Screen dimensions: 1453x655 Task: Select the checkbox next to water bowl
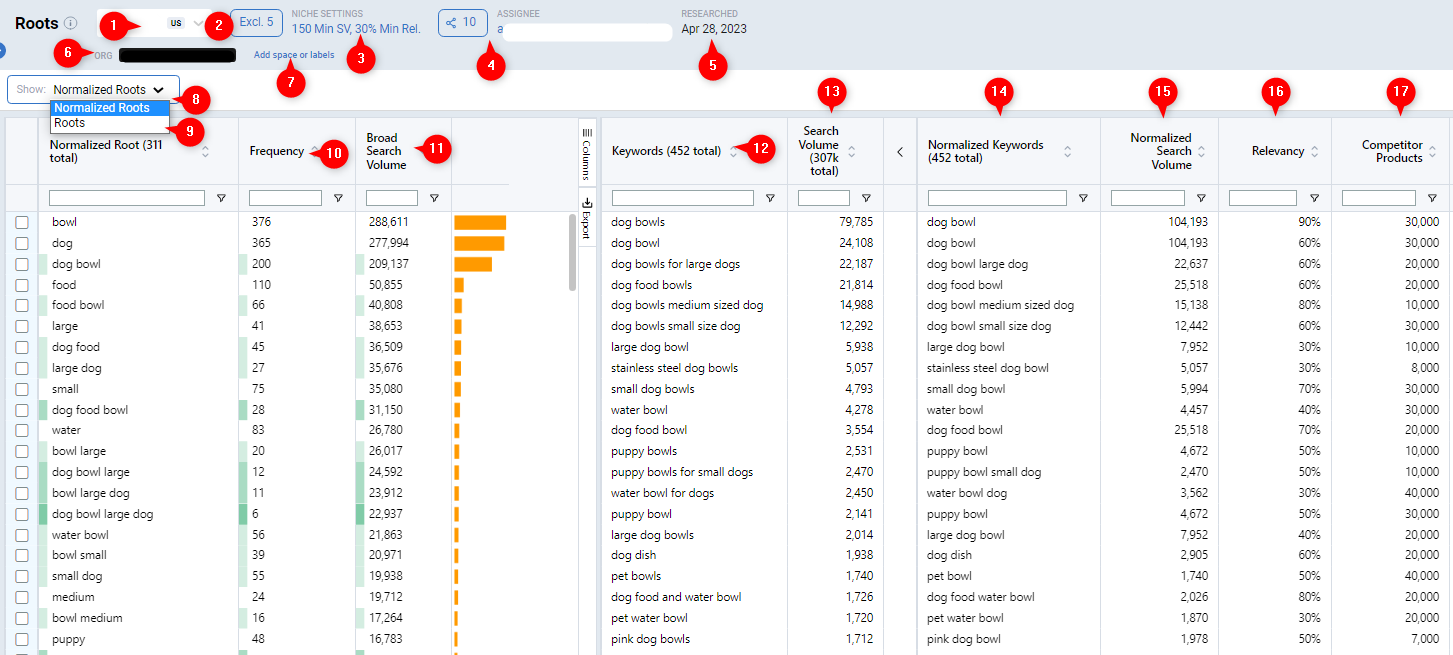pos(22,534)
